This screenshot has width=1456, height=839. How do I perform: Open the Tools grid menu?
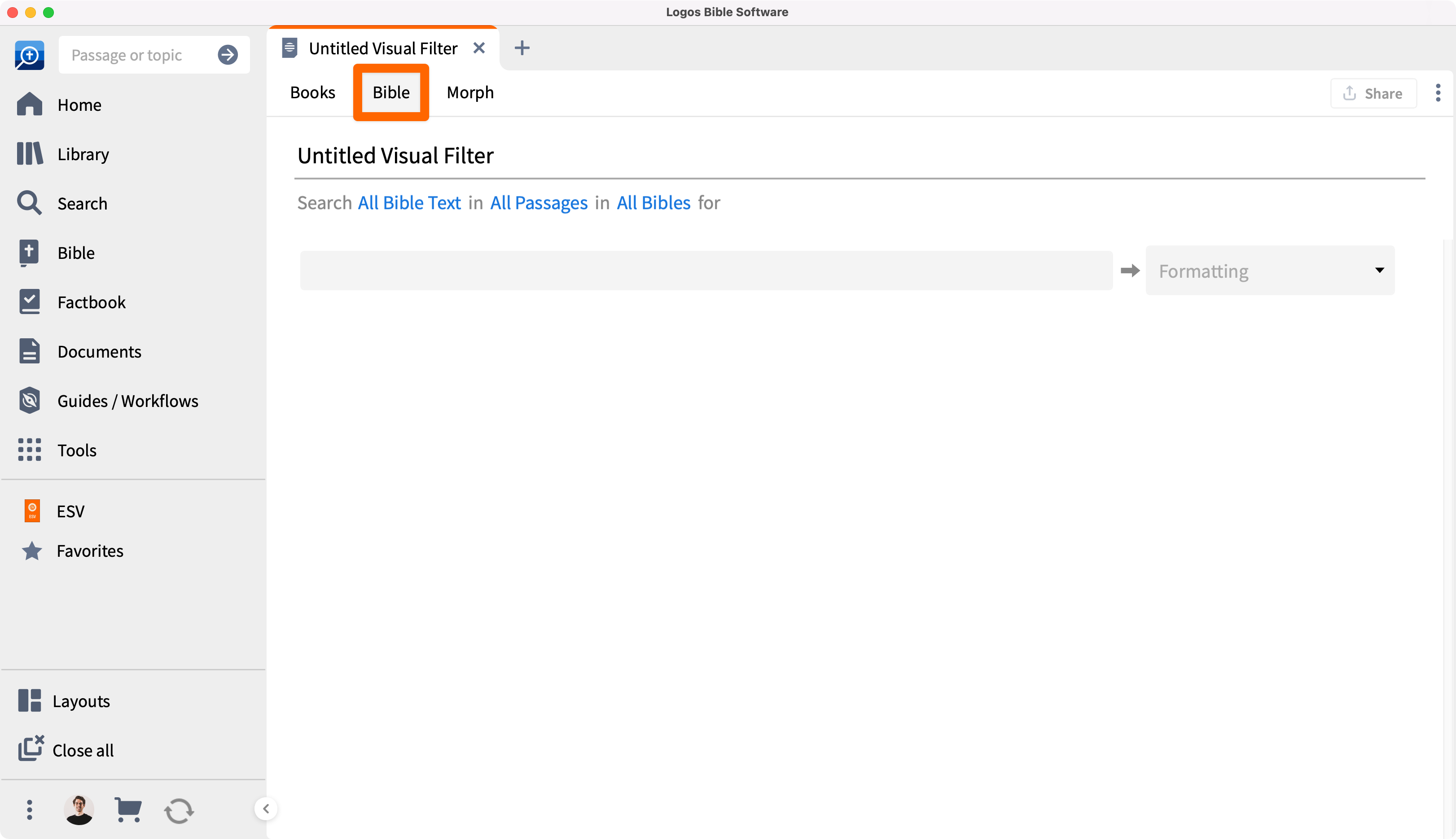[57, 450]
